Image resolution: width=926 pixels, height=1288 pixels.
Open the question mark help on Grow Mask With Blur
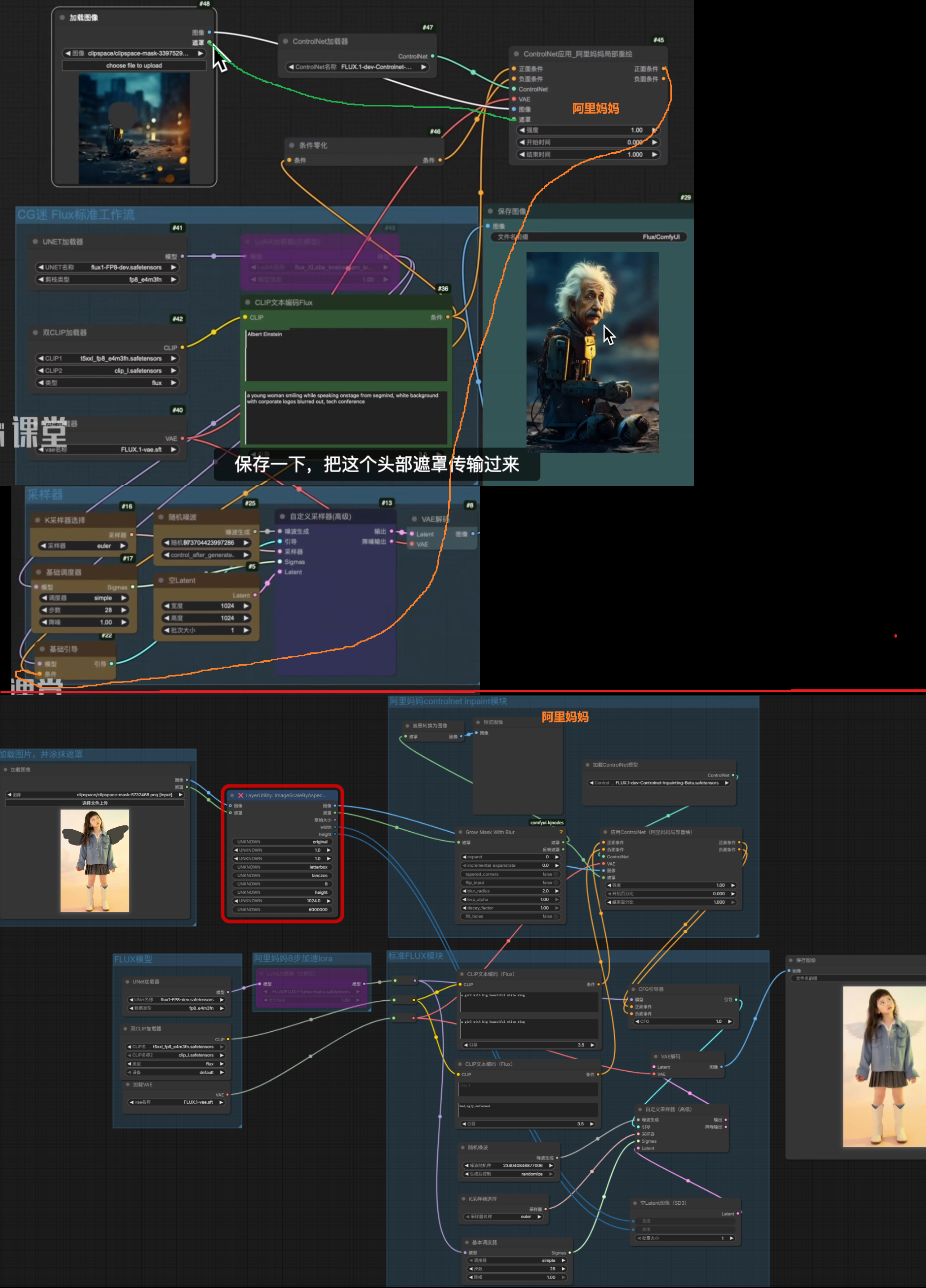pos(561,832)
